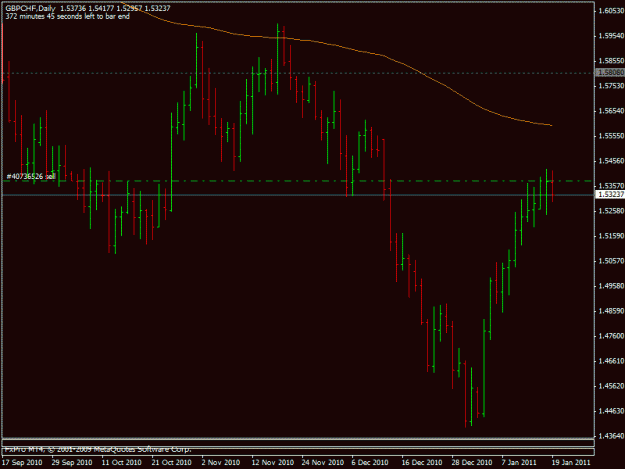This screenshot has width=625, height=469.
Task: Click the 1.45620 price scale label
Action: [x=611, y=386]
